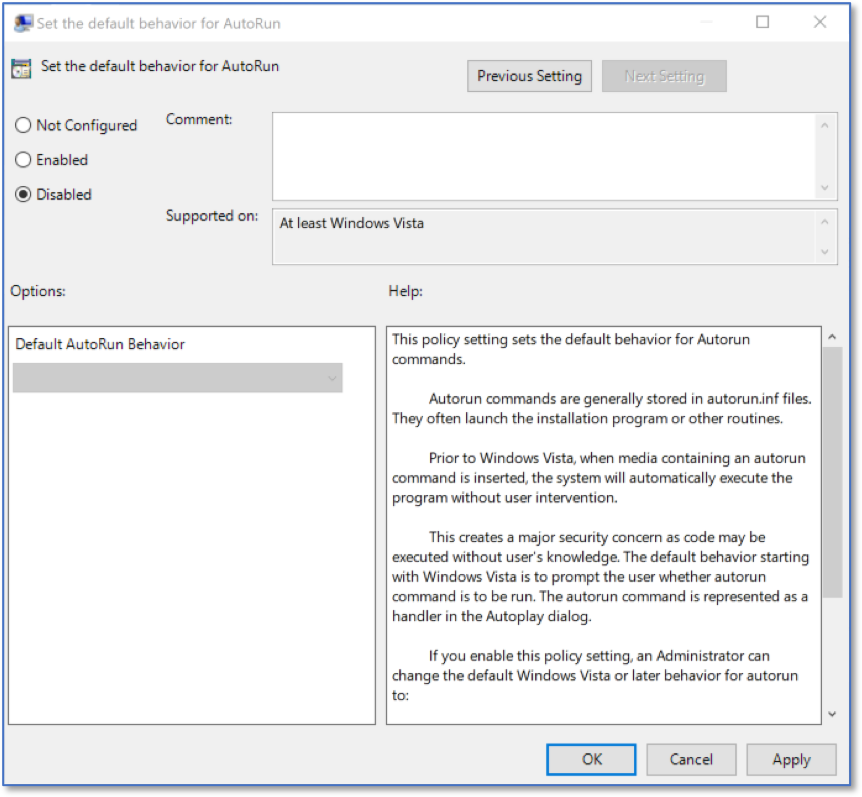Screen dimensions: 862x797
Task: Click the 'Comment:' label
Action: click(199, 119)
